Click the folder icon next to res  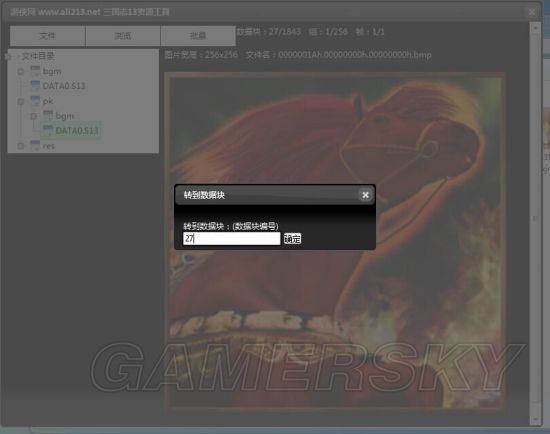(35, 146)
